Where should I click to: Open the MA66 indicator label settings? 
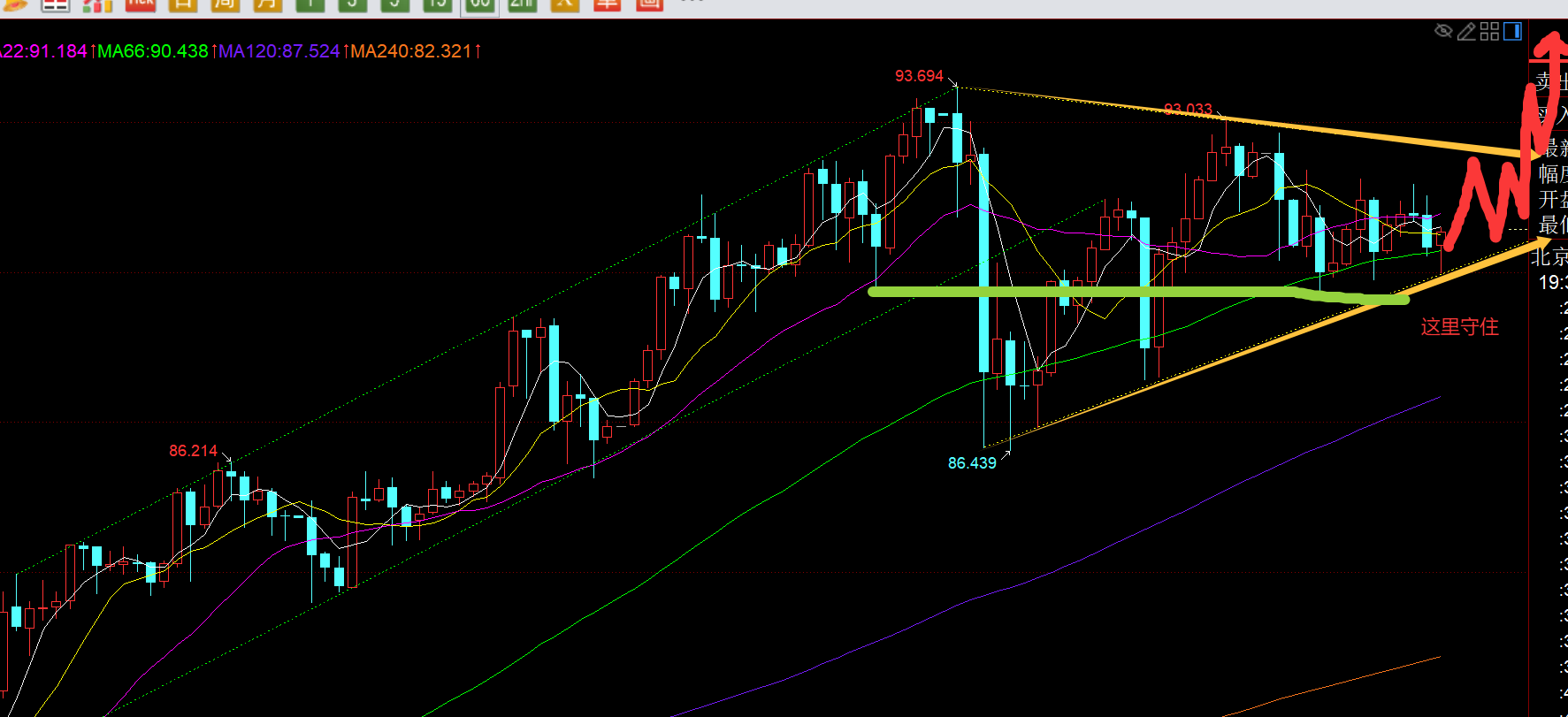point(152,51)
